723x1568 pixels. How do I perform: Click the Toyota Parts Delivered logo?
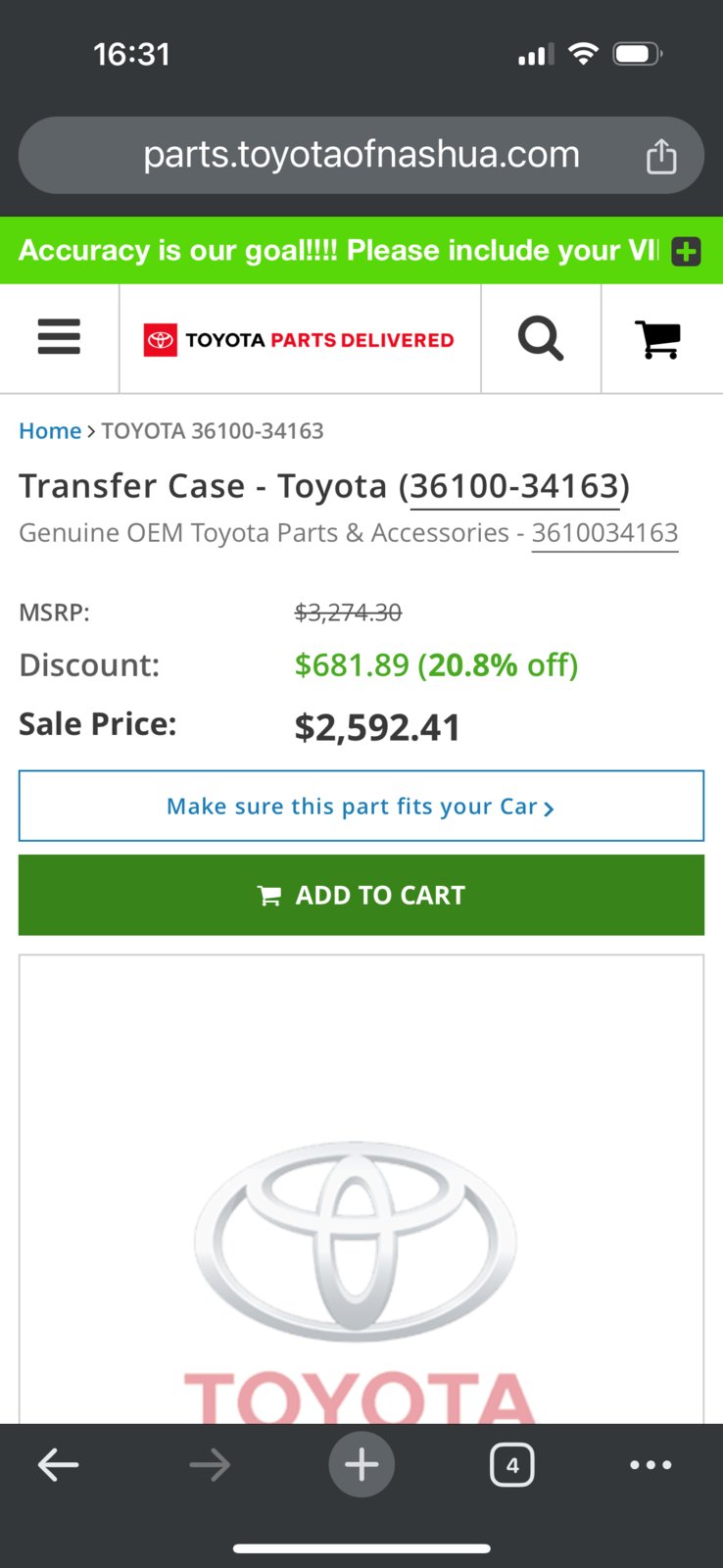click(x=299, y=340)
